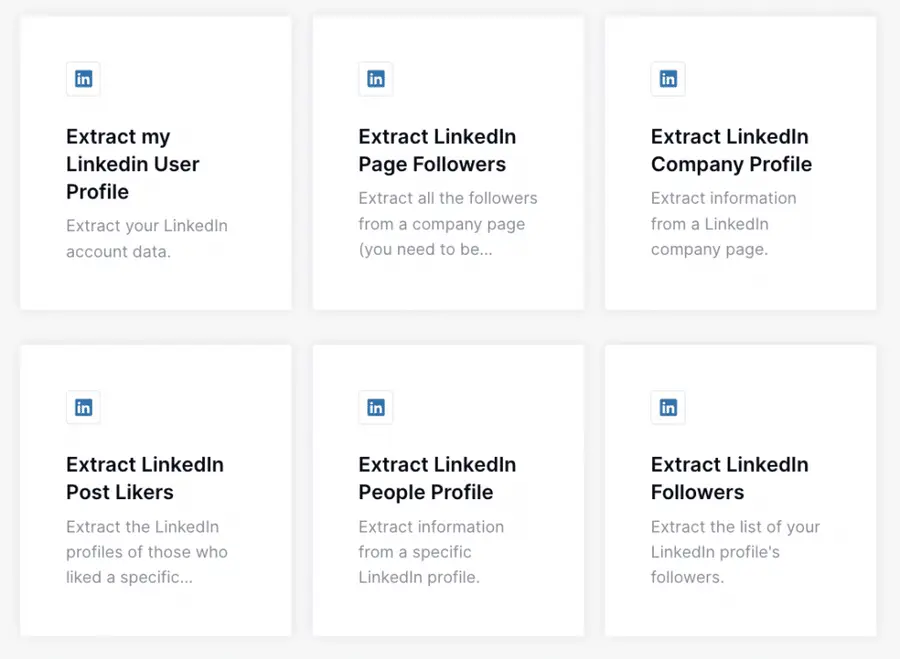Open the Extract LinkedIn People Profile tool
The height and width of the screenshot is (659, 900).
coord(436,478)
